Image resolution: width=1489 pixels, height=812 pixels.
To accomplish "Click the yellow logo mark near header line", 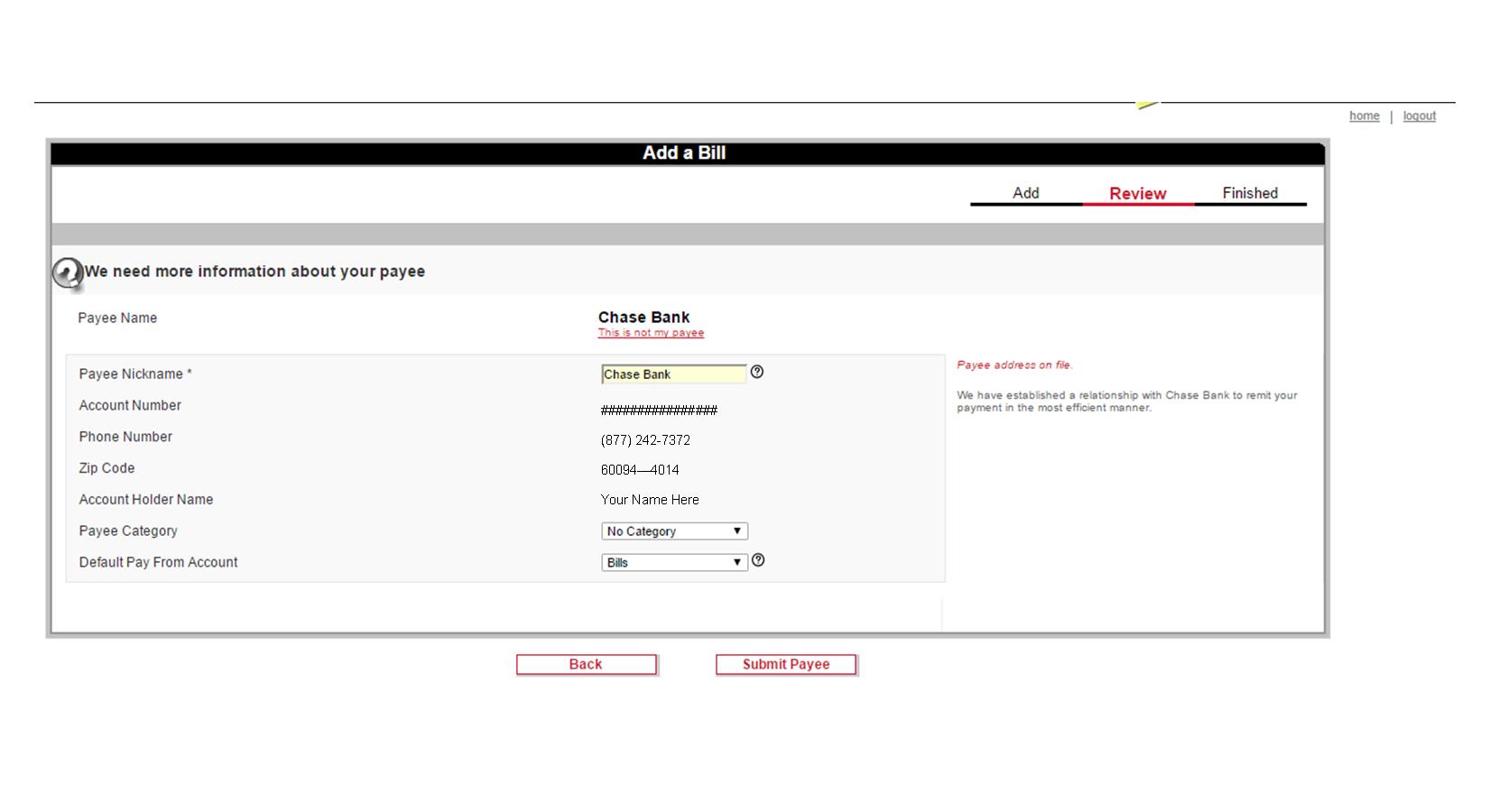I will [x=1147, y=105].
